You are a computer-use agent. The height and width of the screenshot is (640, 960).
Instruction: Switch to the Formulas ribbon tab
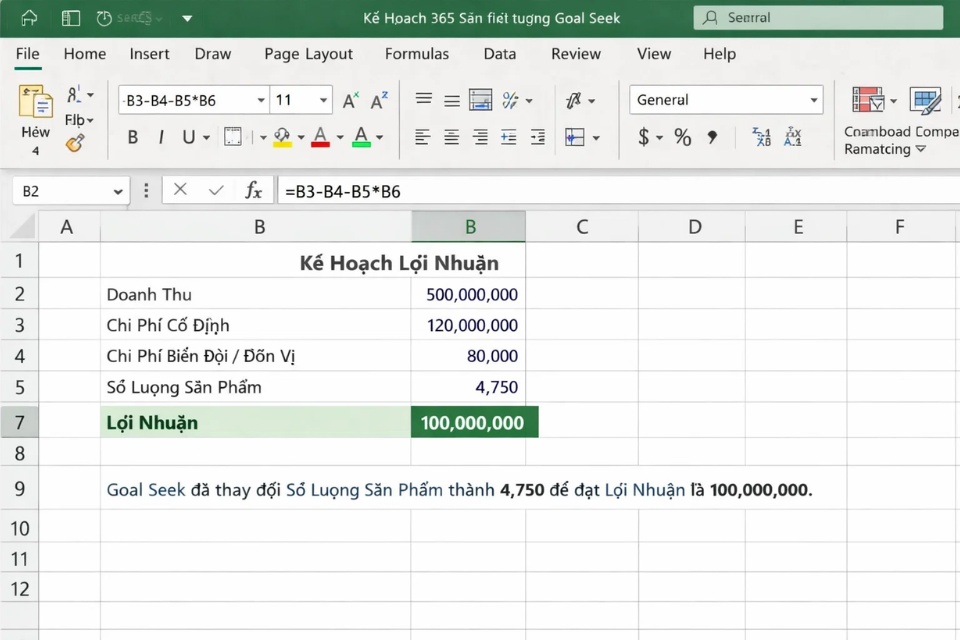click(x=417, y=54)
